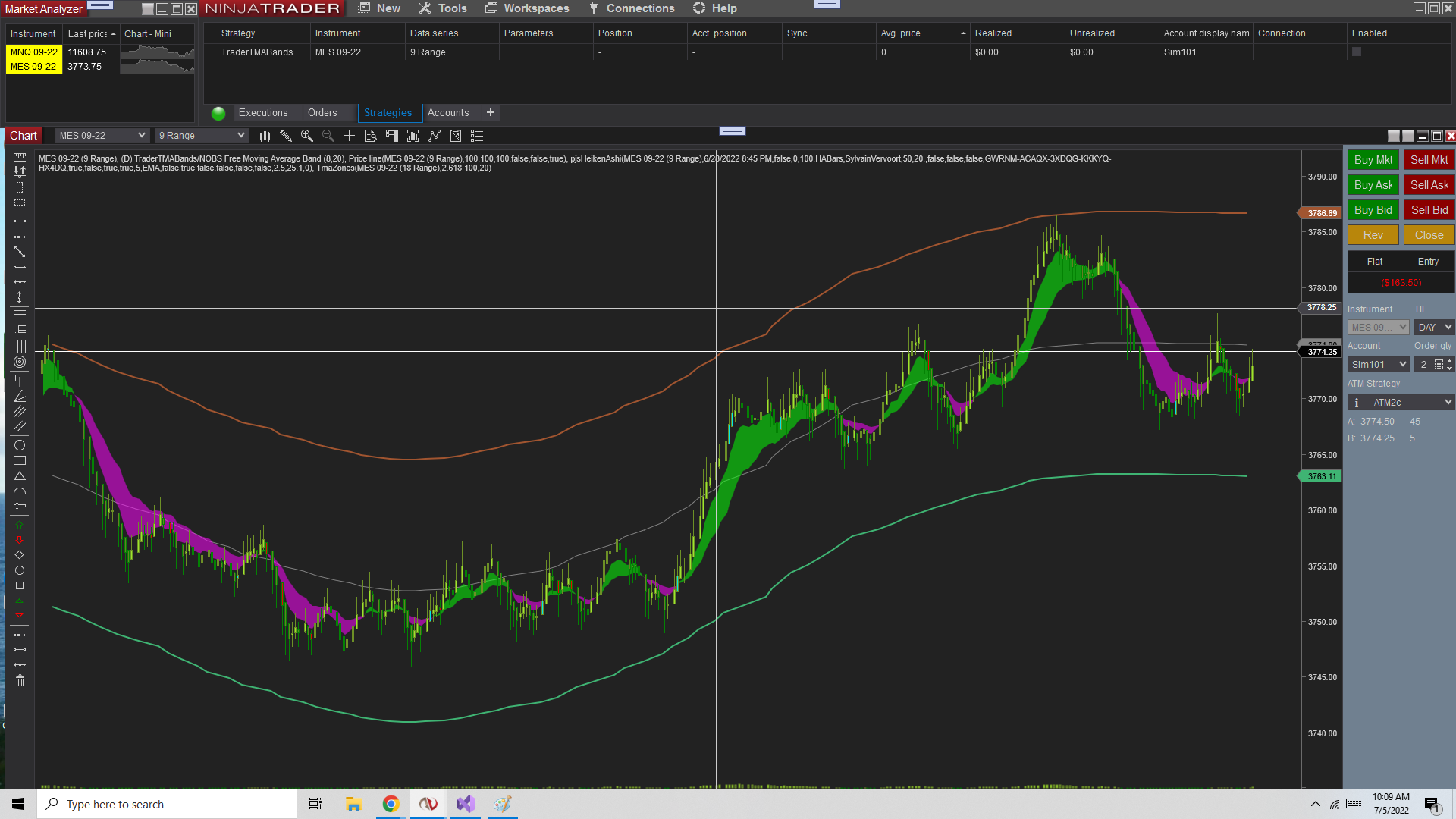Increase the order quantity stepper

pos(1450,361)
